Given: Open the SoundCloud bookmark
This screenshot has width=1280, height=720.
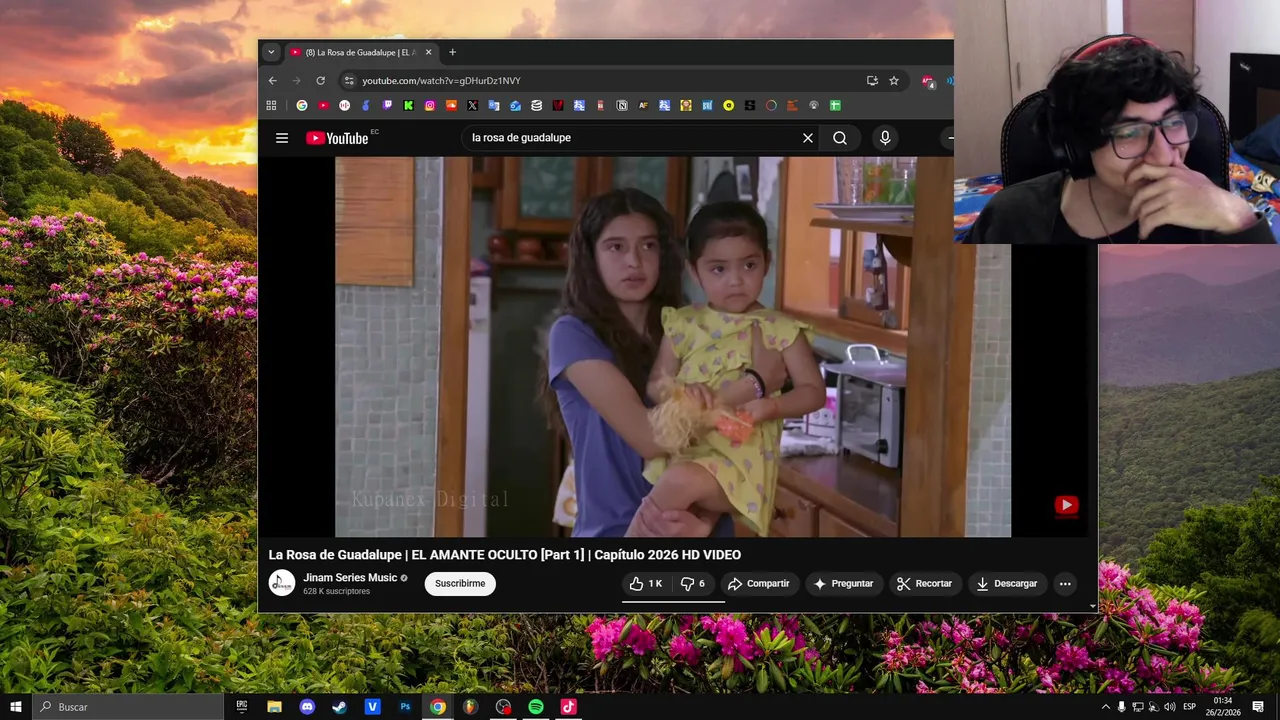Looking at the screenshot, I should (451, 105).
